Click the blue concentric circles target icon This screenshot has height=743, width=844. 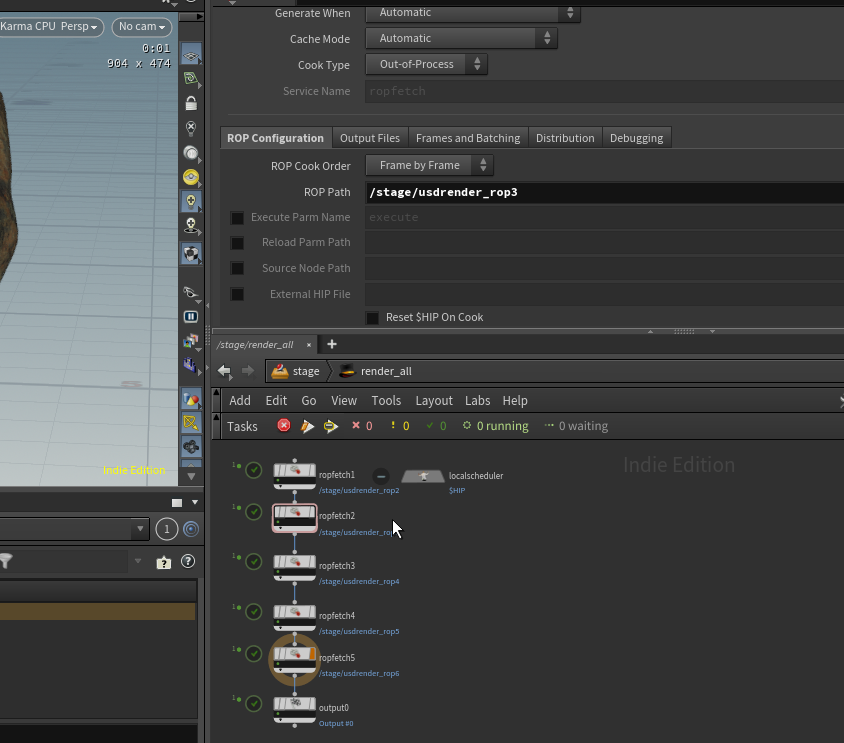coord(191,529)
